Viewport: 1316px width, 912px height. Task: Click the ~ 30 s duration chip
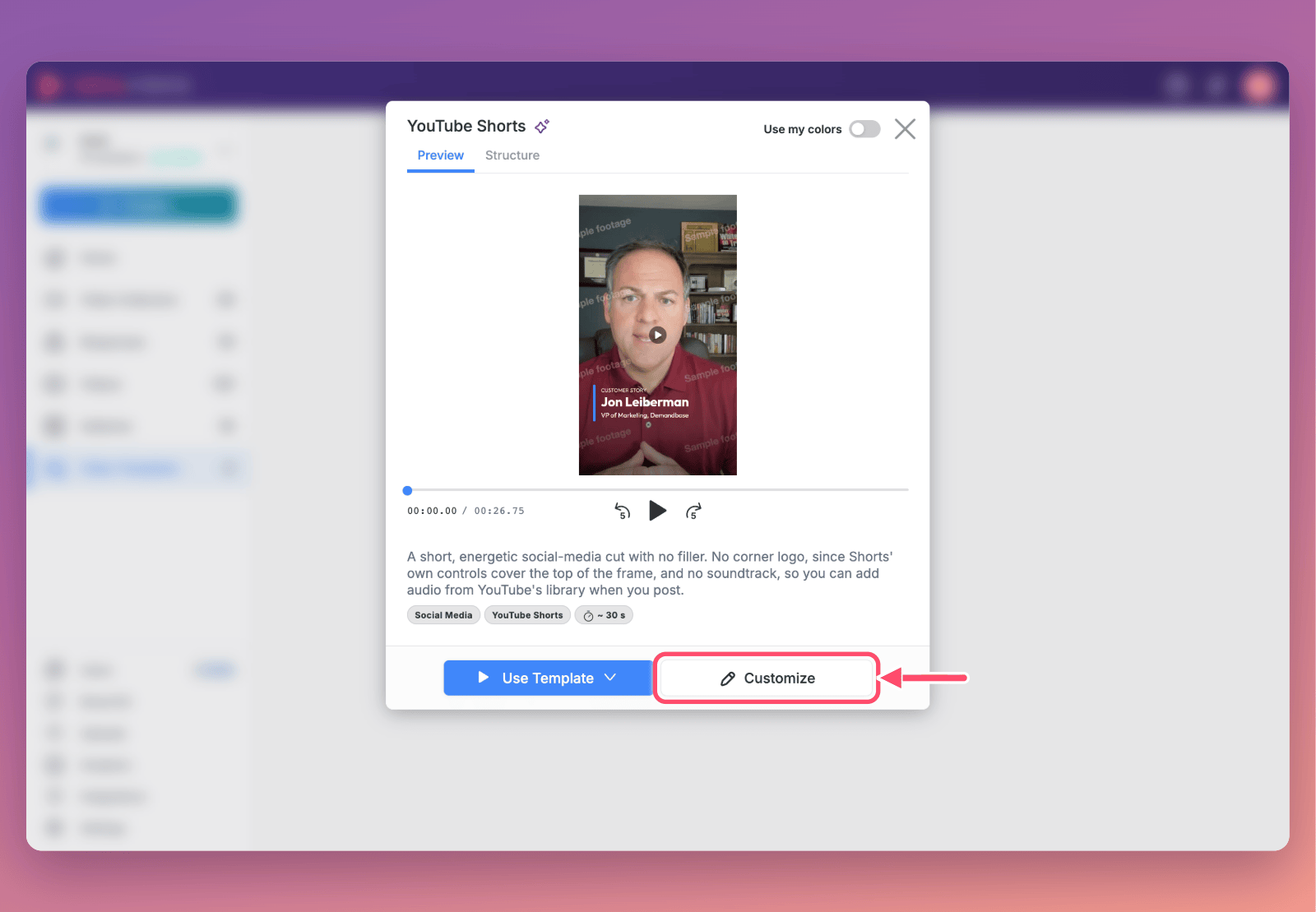[x=604, y=615]
